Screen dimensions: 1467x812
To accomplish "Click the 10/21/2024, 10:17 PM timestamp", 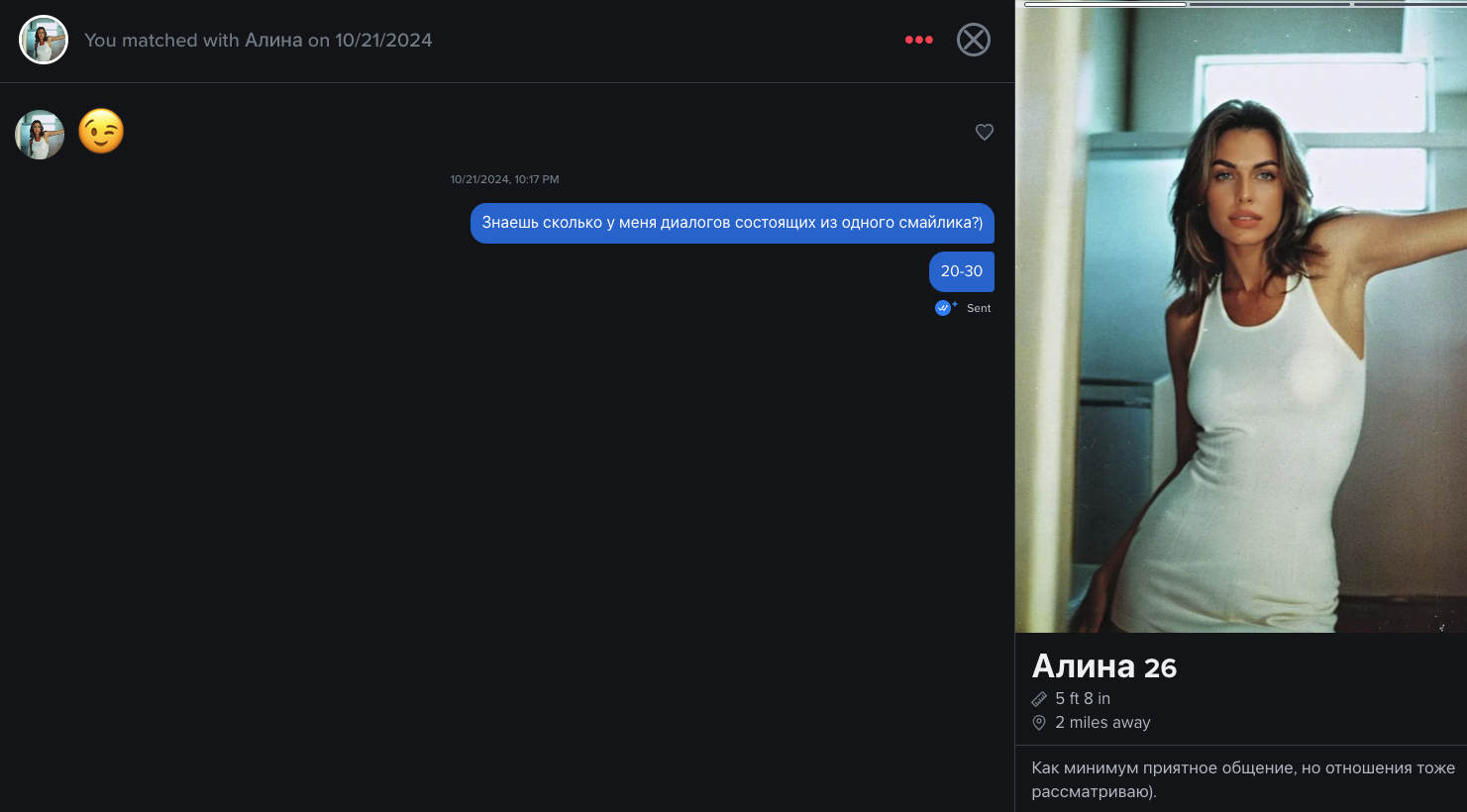I will 504,179.
